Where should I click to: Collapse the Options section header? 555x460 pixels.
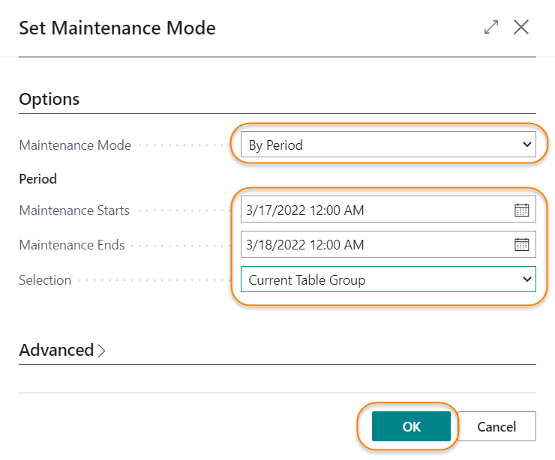pyautogui.click(x=49, y=99)
